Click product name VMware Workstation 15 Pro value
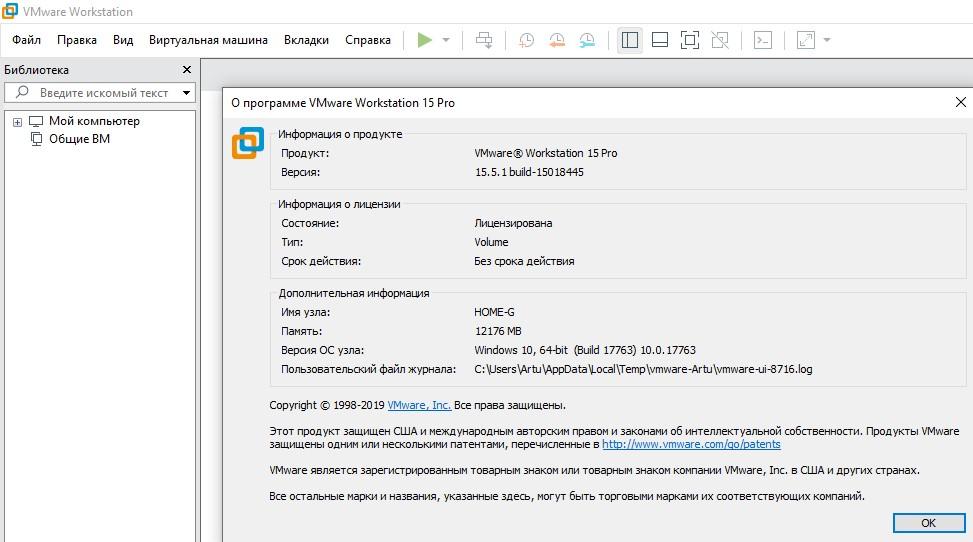973x542 pixels. pos(546,153)
